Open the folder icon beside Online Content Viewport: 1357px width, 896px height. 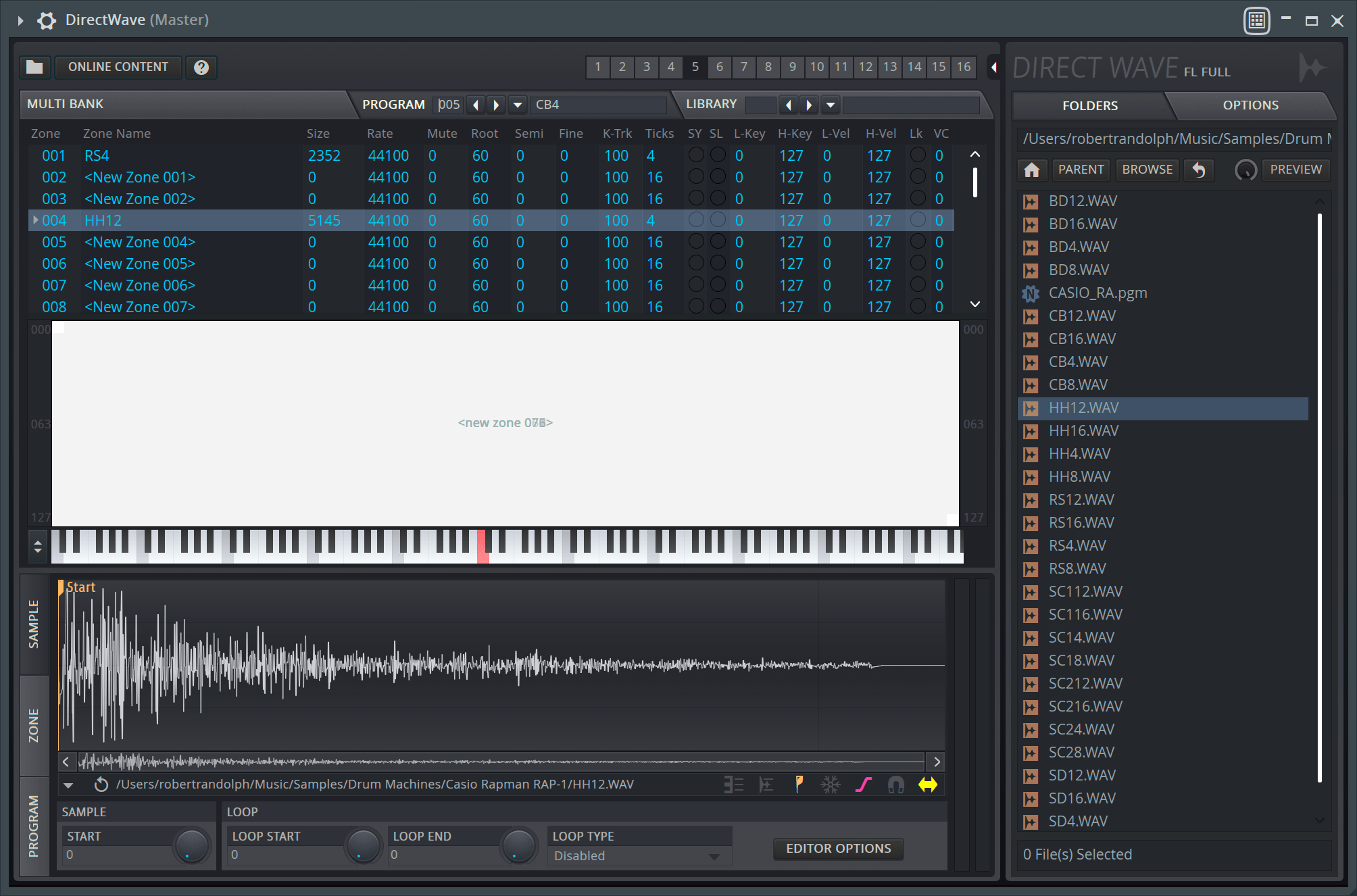click(34, 67)
